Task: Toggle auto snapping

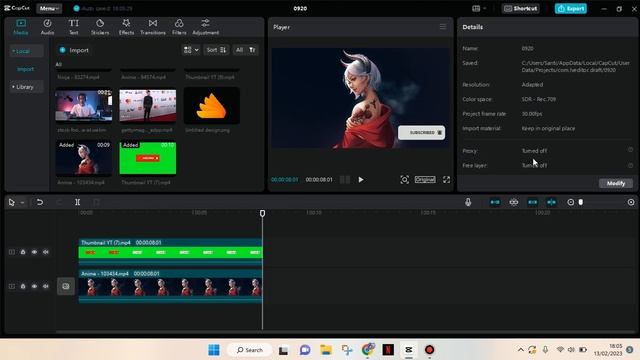Action: coord(513,202)
